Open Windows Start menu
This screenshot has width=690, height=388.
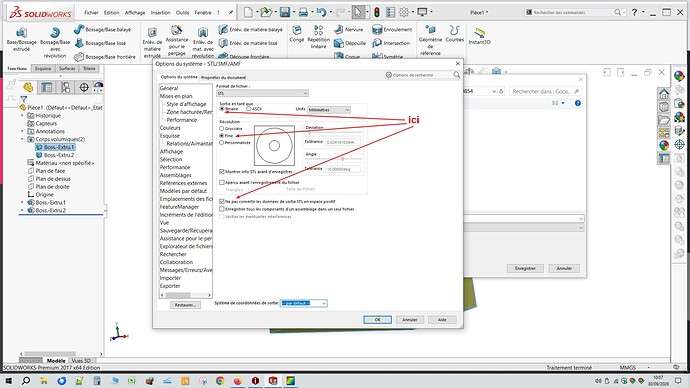click(x=8, y=381)
